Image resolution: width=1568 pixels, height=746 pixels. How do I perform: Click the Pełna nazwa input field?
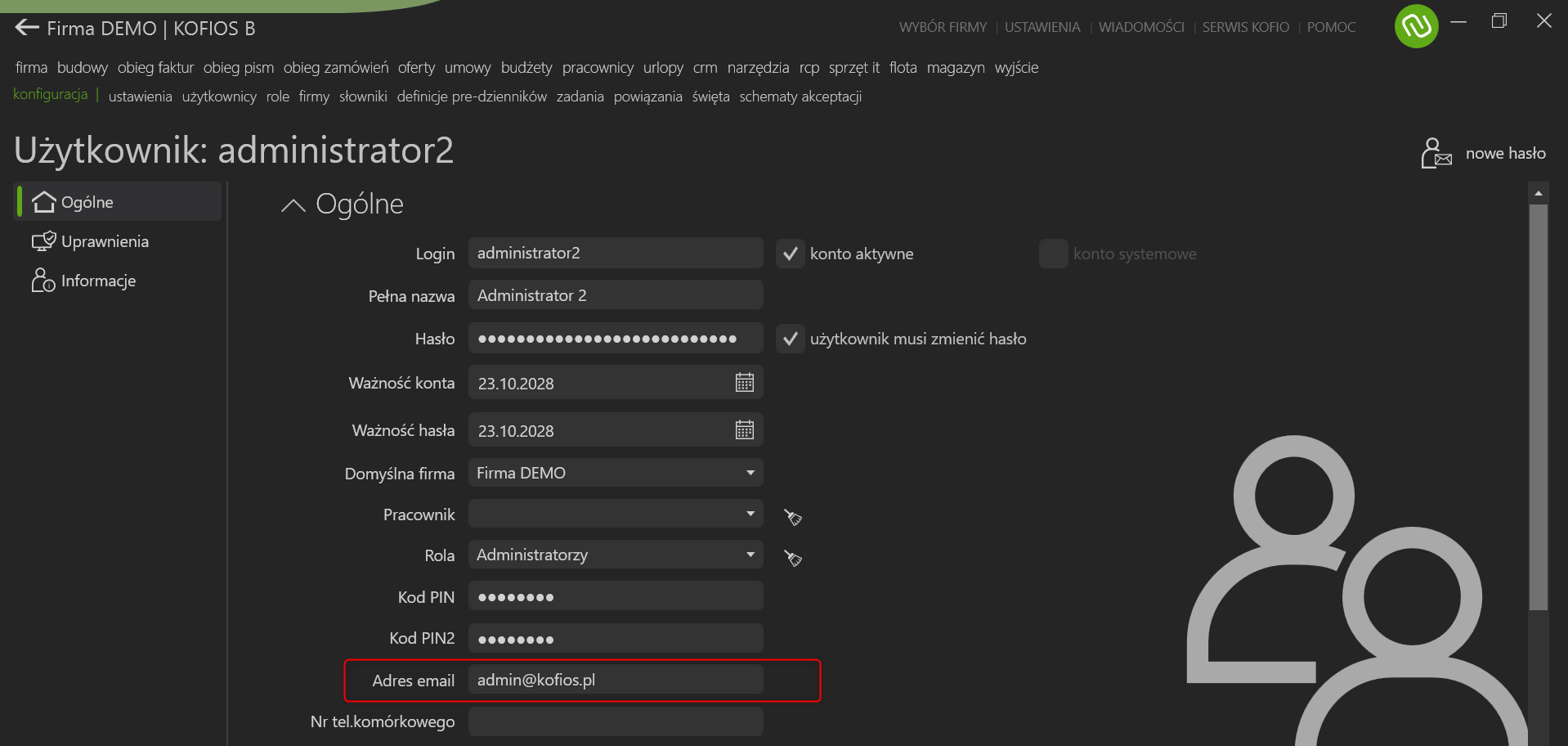click(x=616, y=295)
